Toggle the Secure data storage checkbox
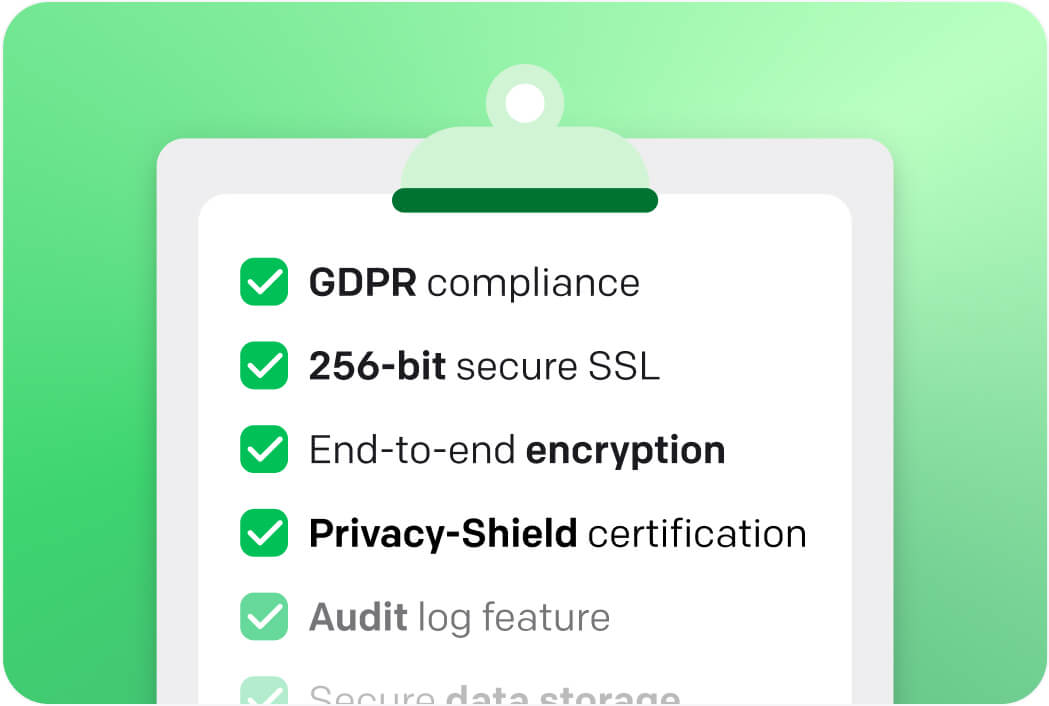Viewport: 1049px width, 706px height. [x=264, y=691]
